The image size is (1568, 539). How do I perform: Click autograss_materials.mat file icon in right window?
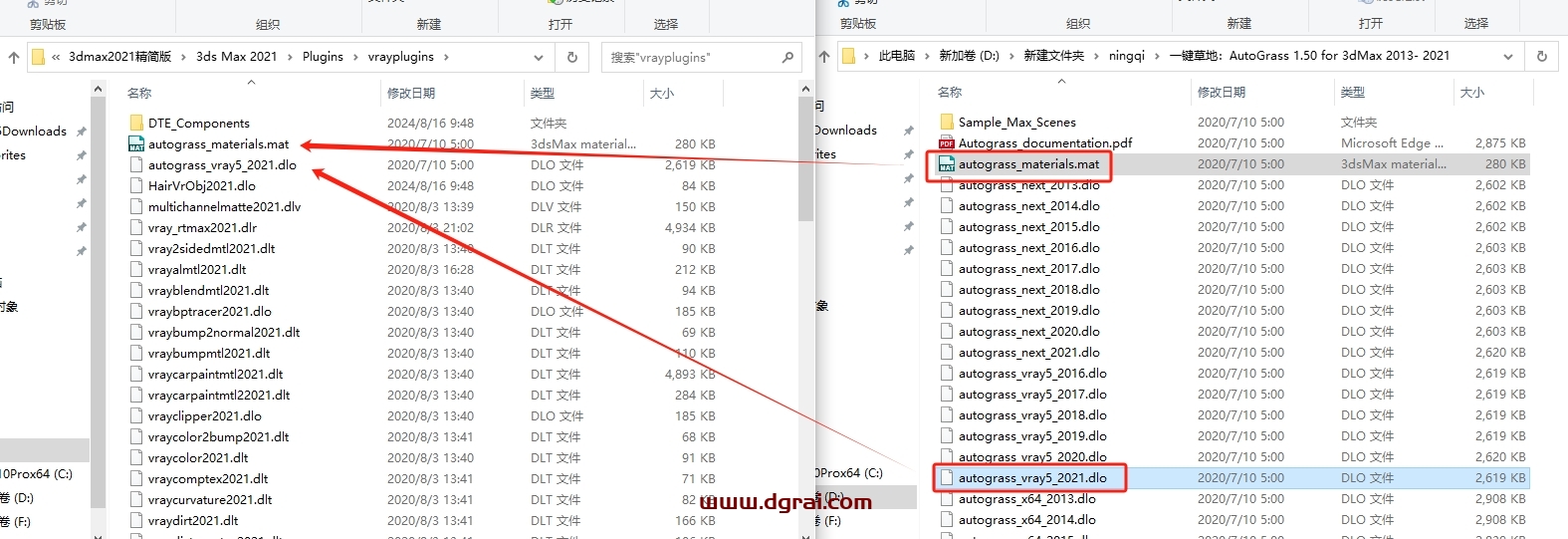pyautogui.click(x=947, y=163)
